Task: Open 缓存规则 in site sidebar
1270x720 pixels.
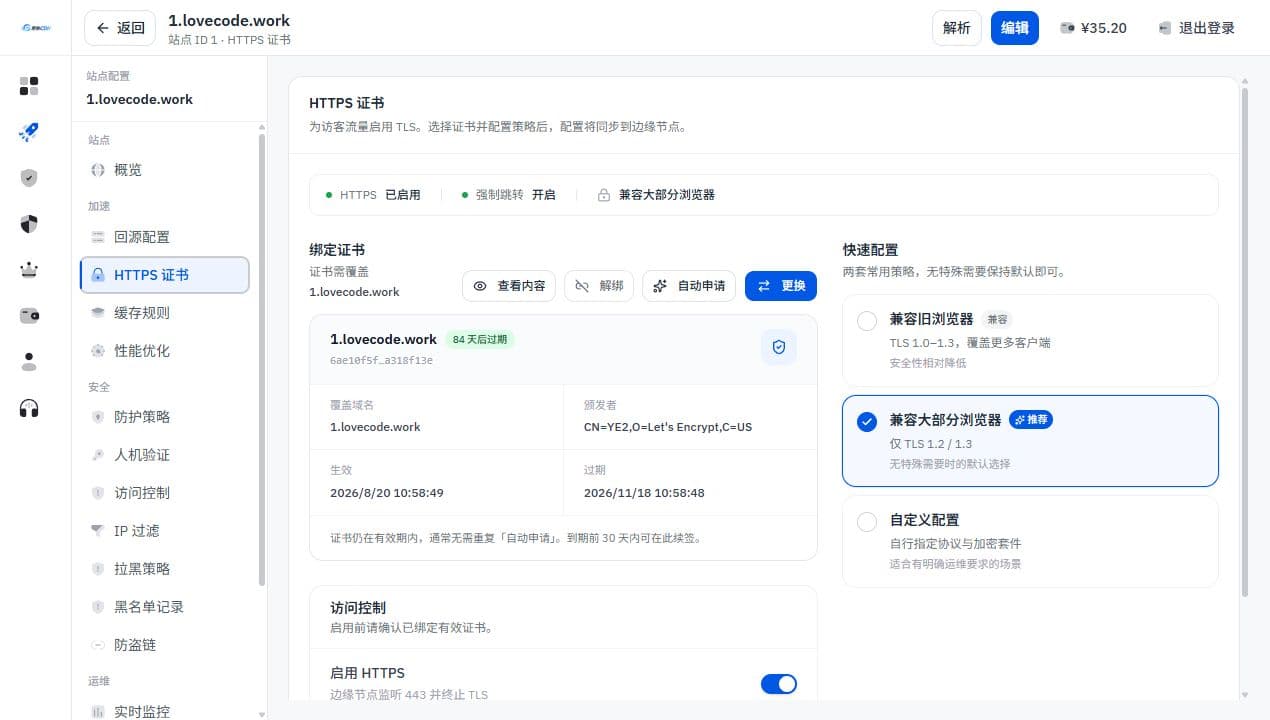Action: click(164, 313)
